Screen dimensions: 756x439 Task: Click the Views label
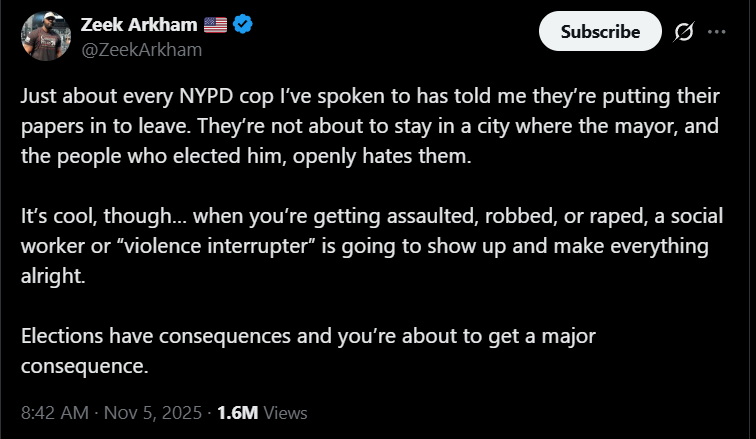(286, 412)
